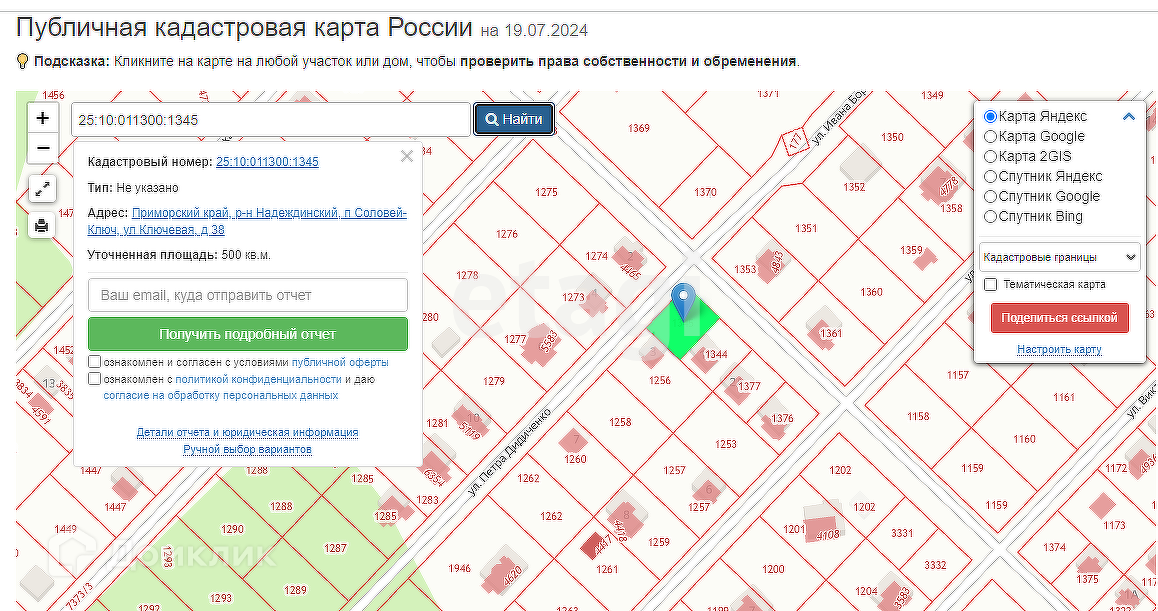Check the personal data consent checkbox
The height and width of the screenshot is (611, 1158).
[95, 379]
